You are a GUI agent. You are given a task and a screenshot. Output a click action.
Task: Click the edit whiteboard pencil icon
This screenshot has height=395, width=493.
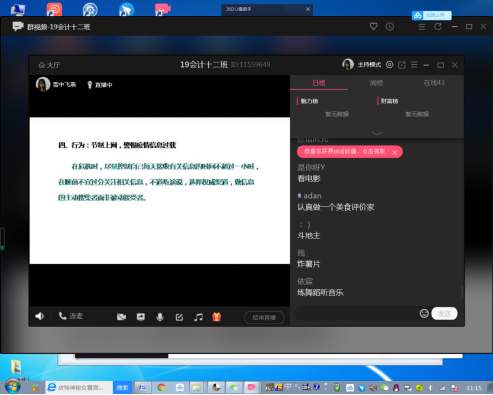tap(179, 317)
